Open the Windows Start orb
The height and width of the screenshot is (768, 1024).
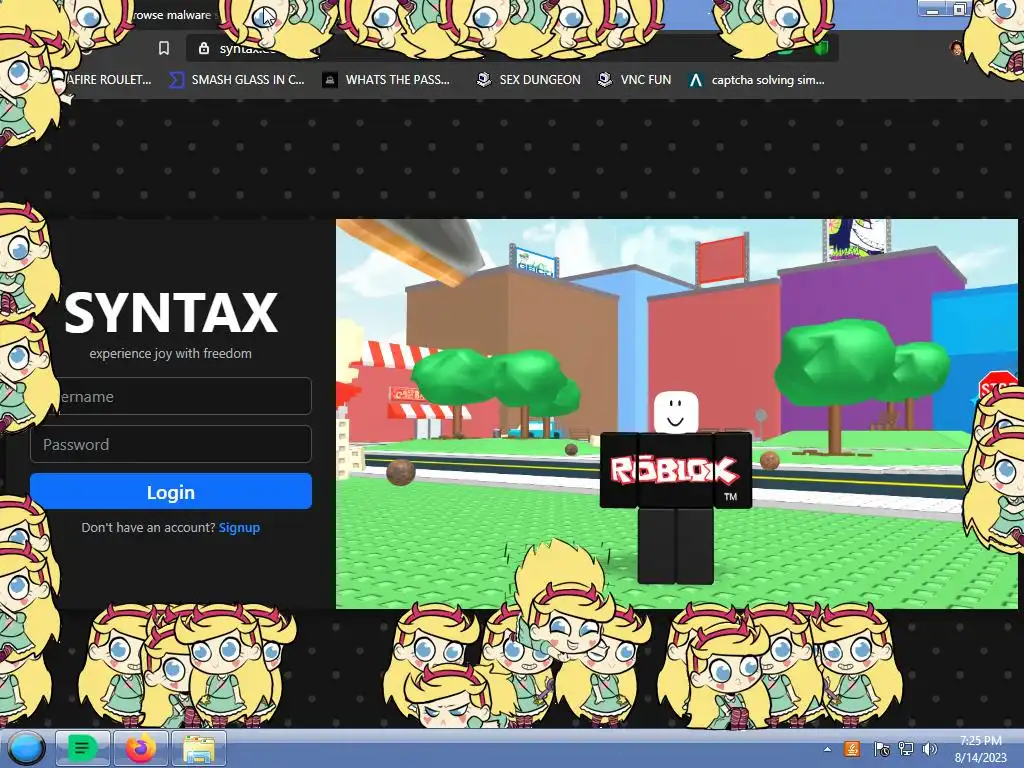(x=25, y=748)
